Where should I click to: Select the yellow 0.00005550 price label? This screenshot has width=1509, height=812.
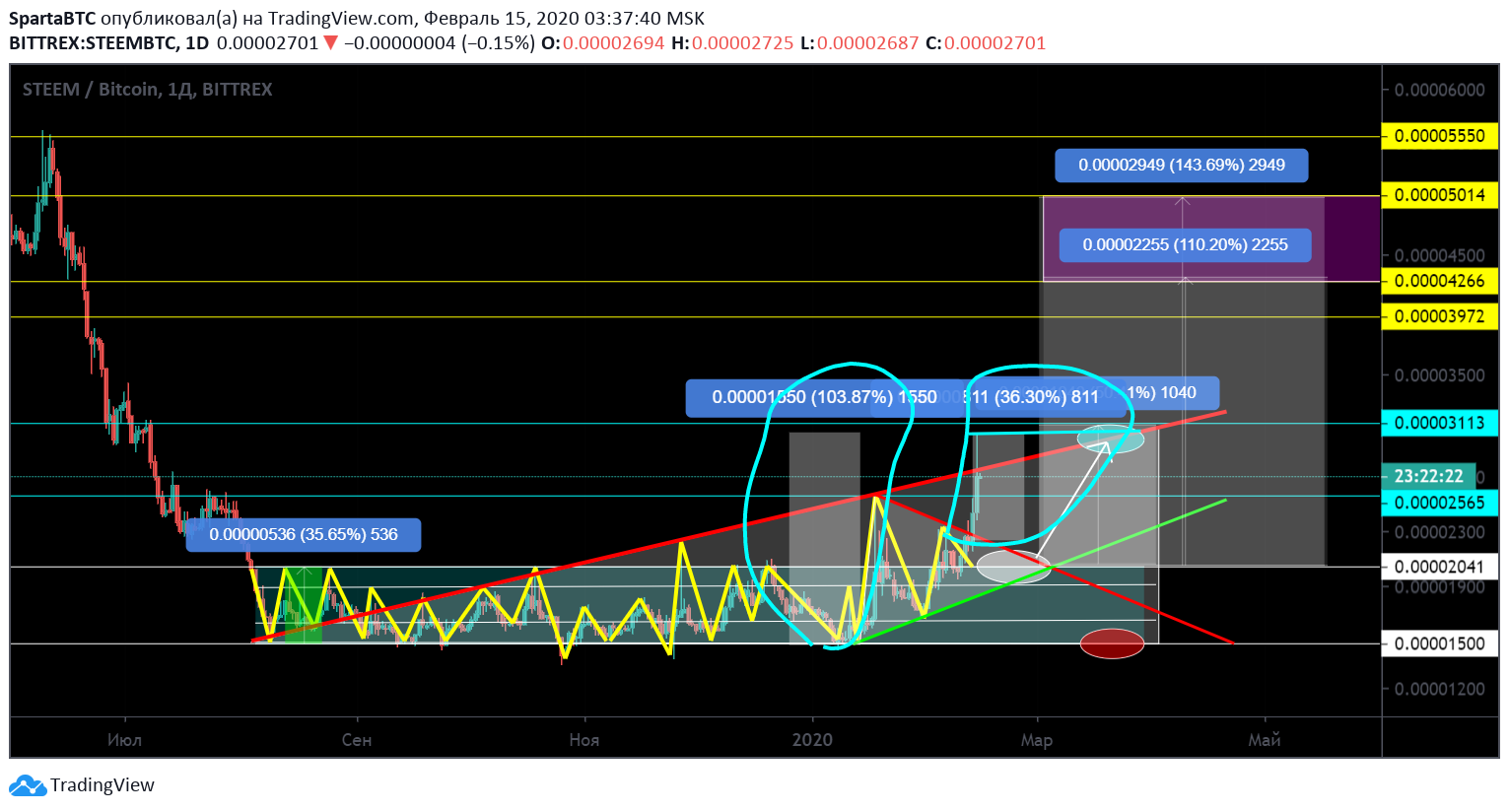(1440, 136)
